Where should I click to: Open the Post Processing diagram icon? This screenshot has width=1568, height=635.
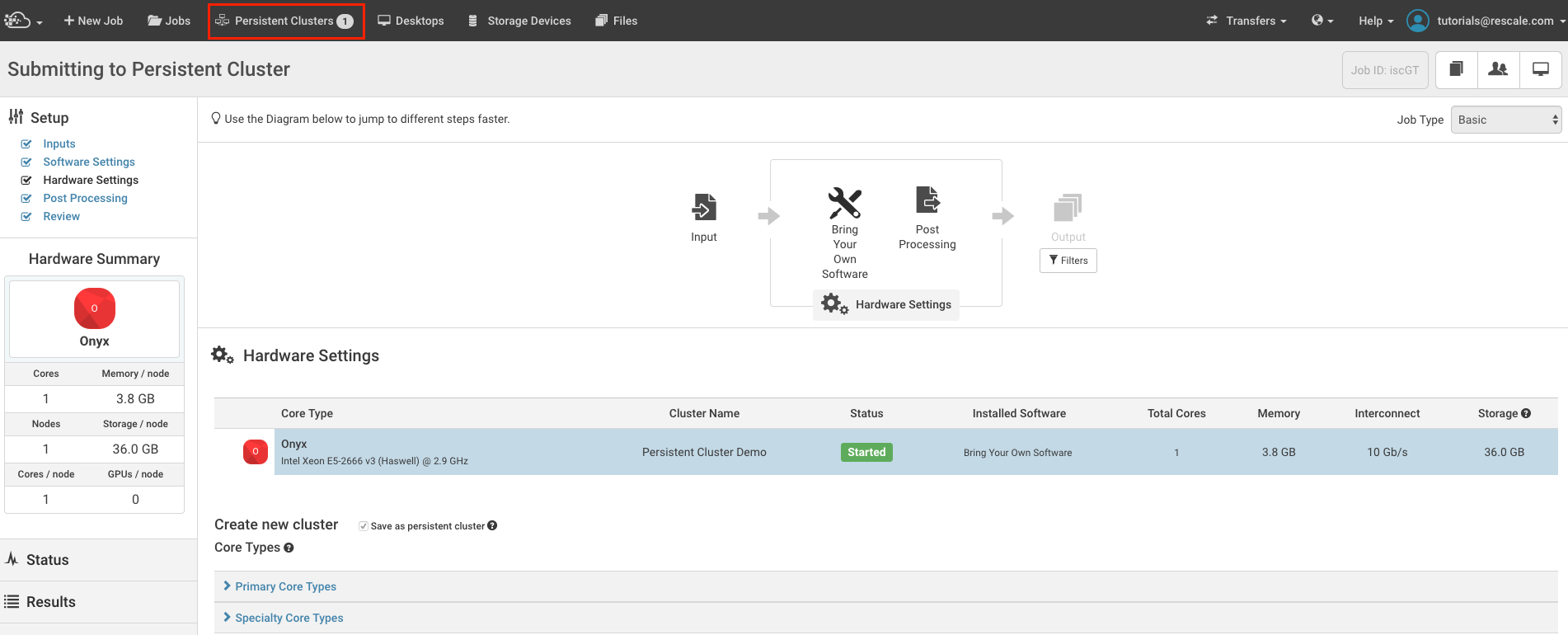coord(927,200)
